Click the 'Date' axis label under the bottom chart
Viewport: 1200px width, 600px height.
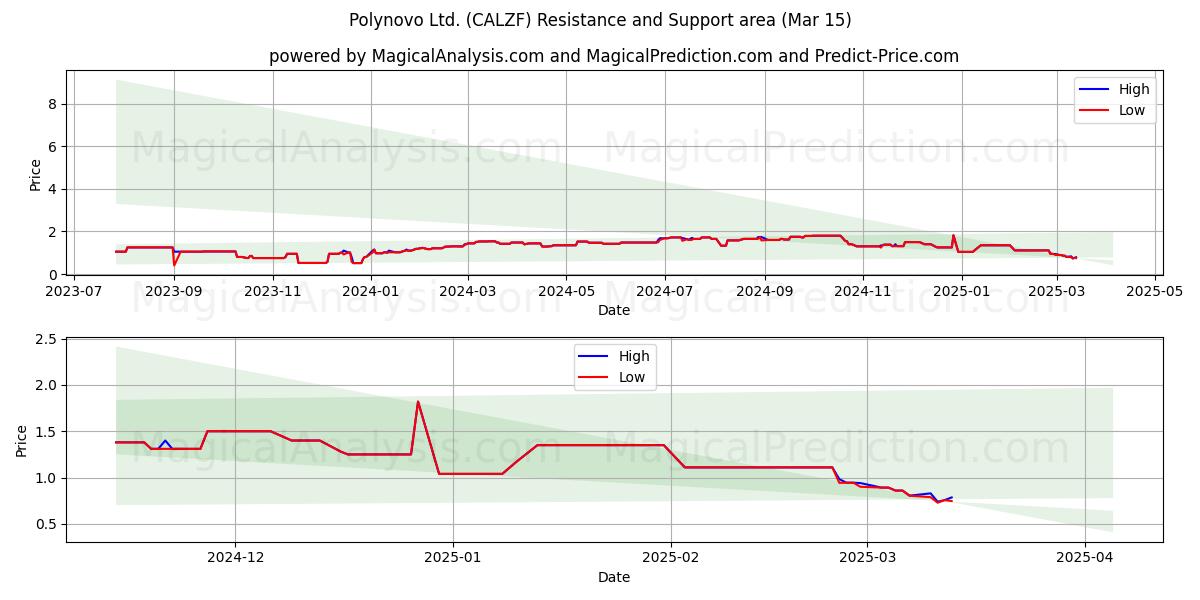point(614,578)
